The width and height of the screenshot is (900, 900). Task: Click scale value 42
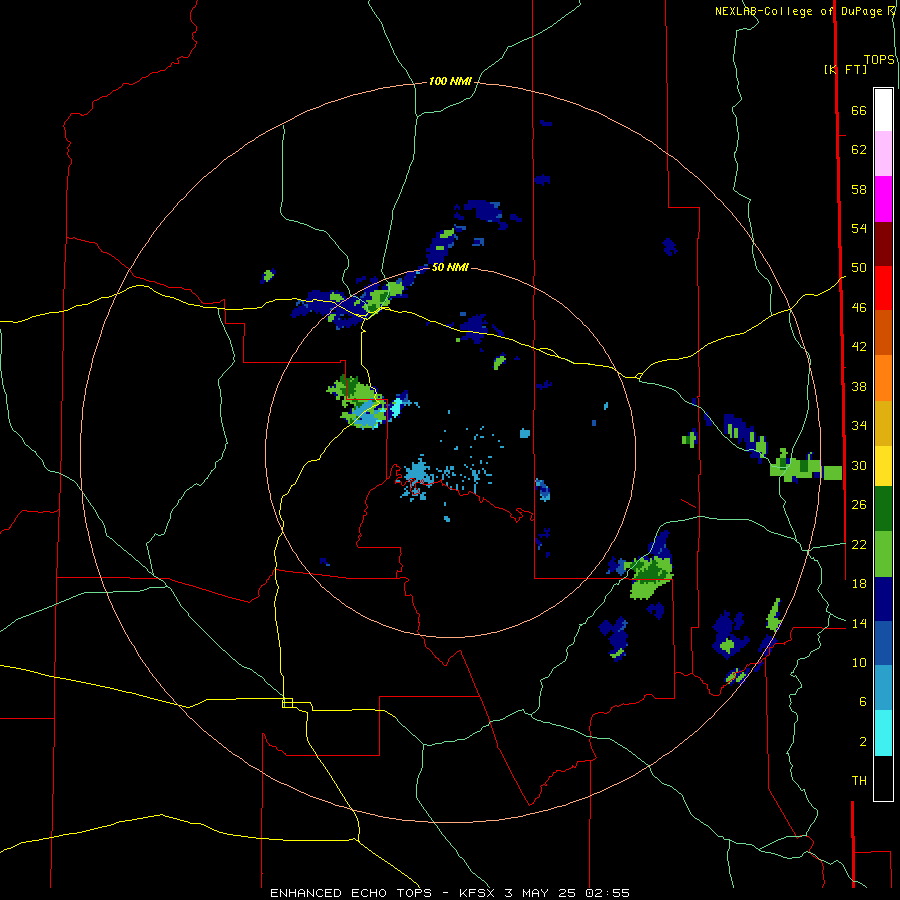click(859, 347)
